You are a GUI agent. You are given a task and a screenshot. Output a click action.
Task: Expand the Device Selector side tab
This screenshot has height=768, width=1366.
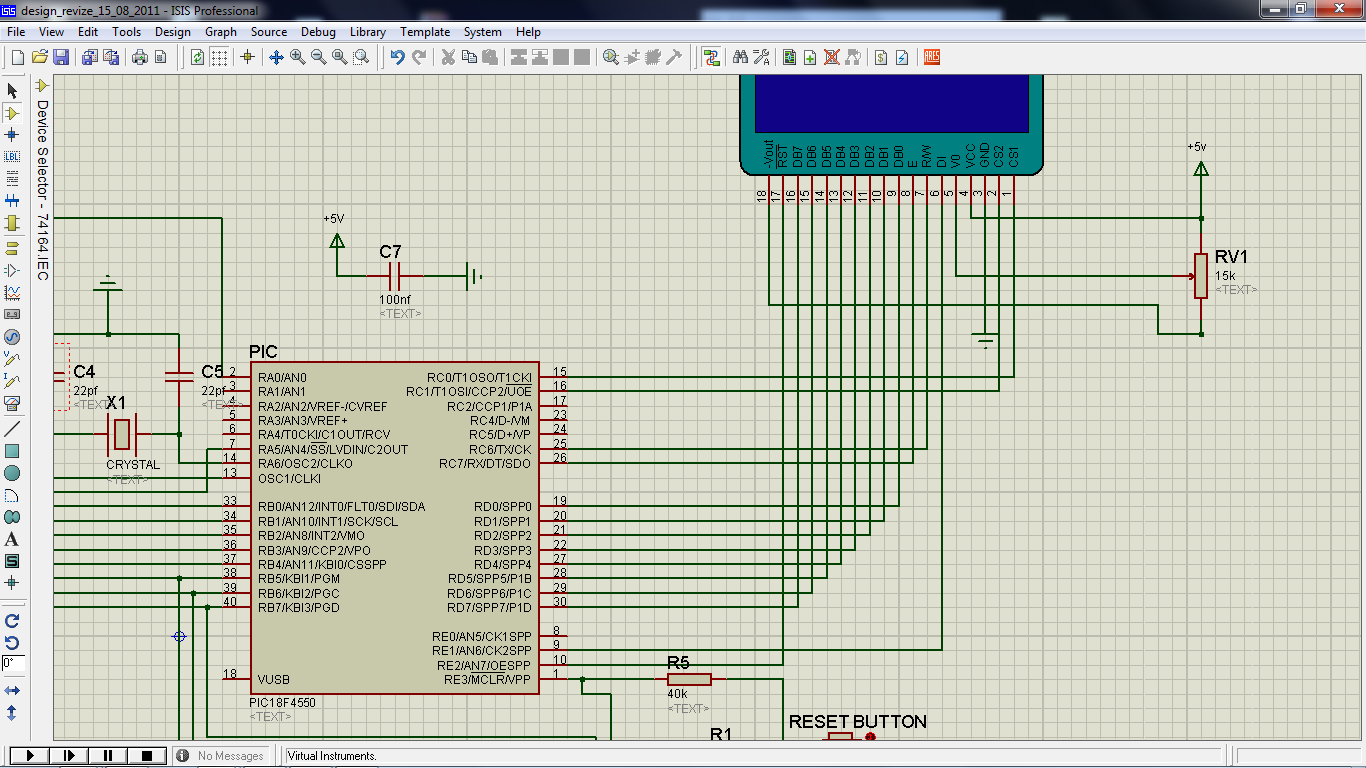coord(42,180)
